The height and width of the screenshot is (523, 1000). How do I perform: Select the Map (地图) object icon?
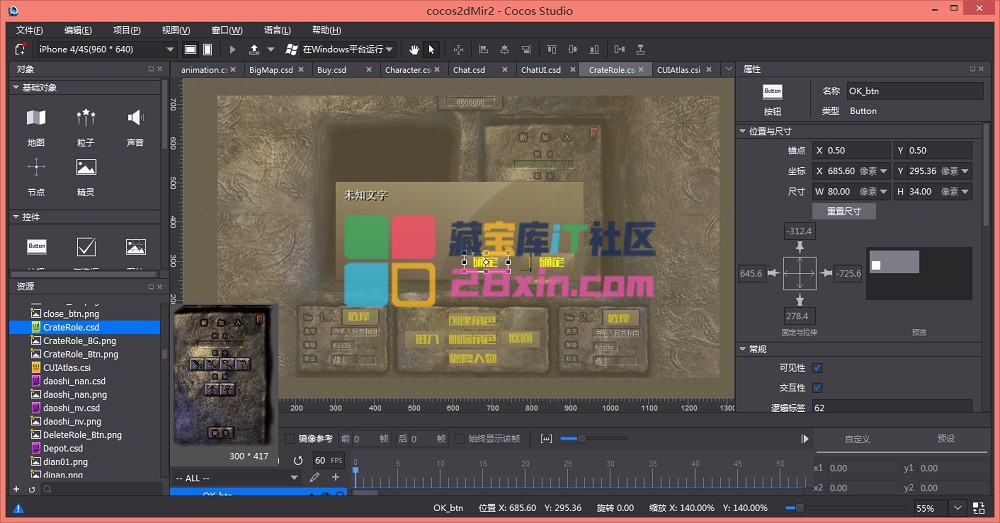[x=36, y=118]
